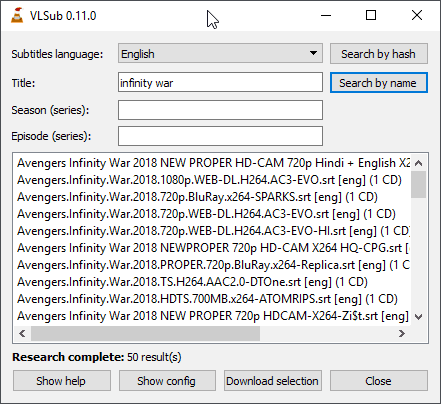Select the HD-CAM 720p Hindi + English result
The width and height of the screenshot is (441, 404).
[213, 163]
